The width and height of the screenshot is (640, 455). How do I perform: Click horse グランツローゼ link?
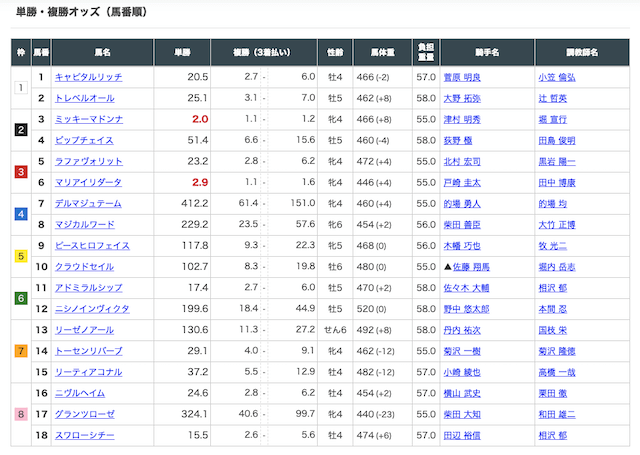[84, 414]
